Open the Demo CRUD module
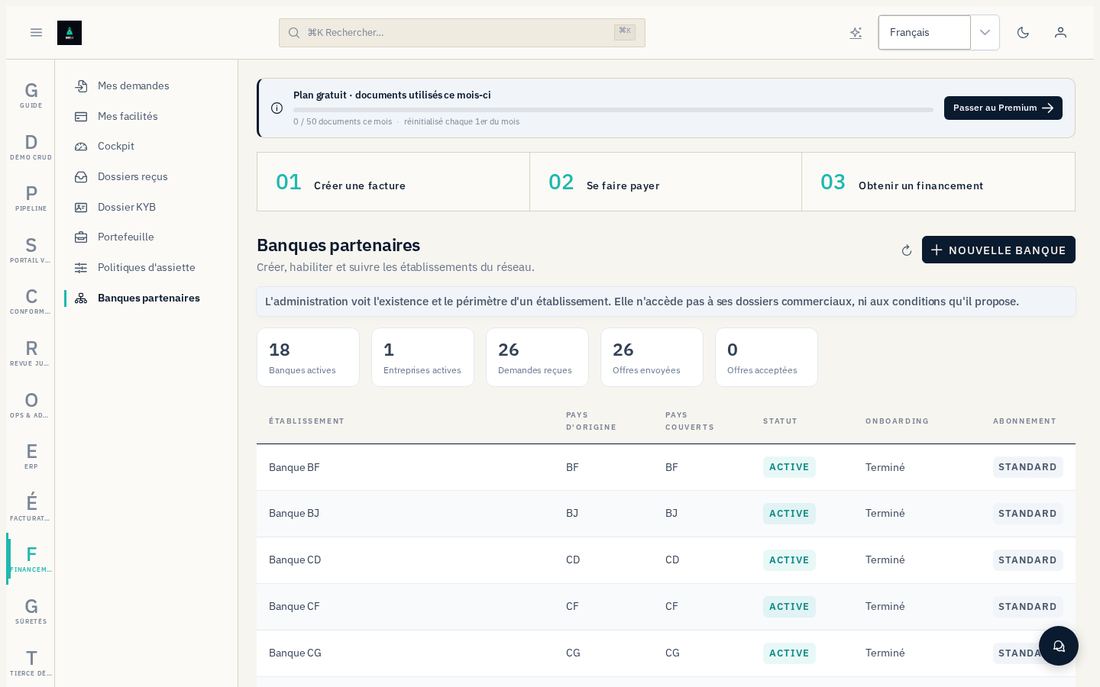 tap(31, 147)
